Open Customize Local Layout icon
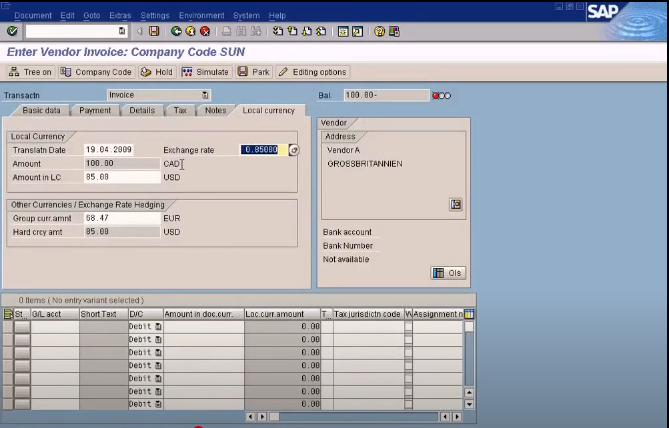 pyautogui.click(x=394, y=31)
